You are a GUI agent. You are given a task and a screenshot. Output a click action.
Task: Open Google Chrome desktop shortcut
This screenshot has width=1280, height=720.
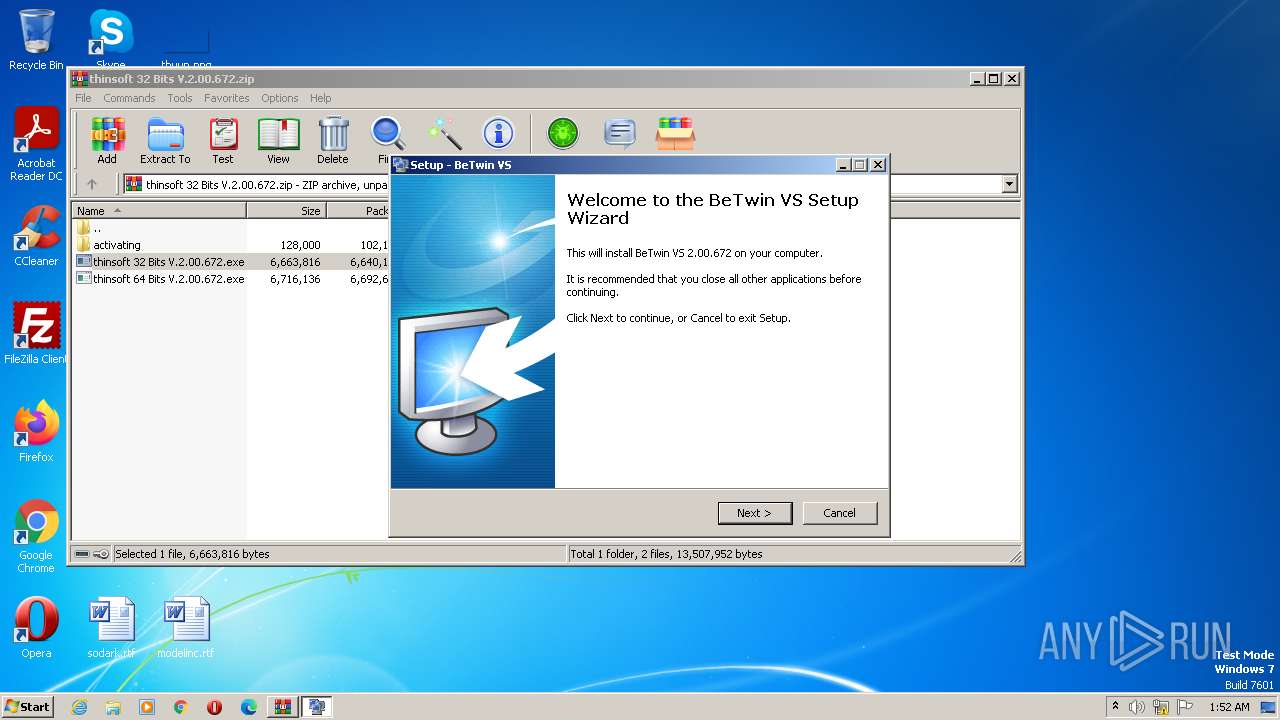point(36,537)
